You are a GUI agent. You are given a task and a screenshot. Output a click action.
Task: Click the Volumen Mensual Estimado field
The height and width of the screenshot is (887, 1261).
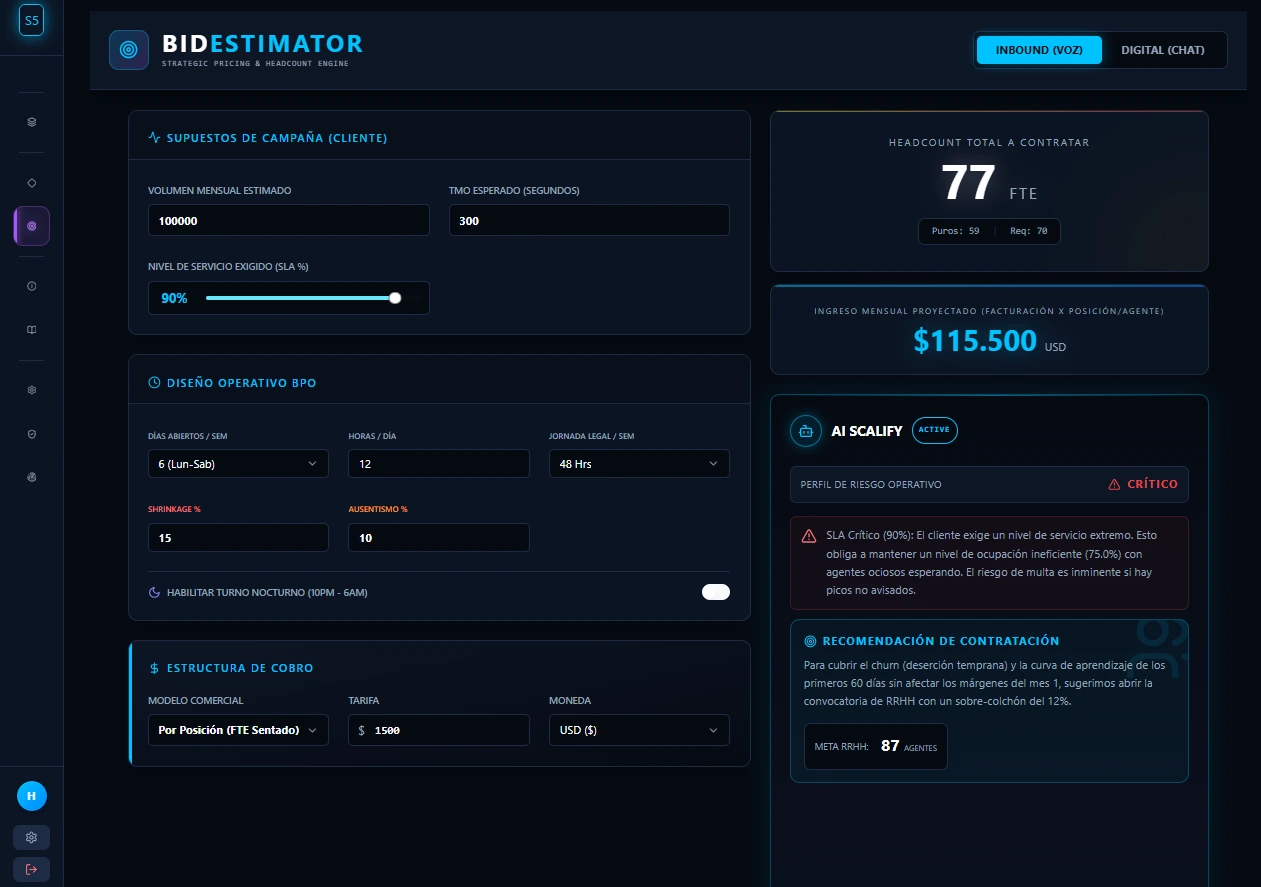point(288,220)
